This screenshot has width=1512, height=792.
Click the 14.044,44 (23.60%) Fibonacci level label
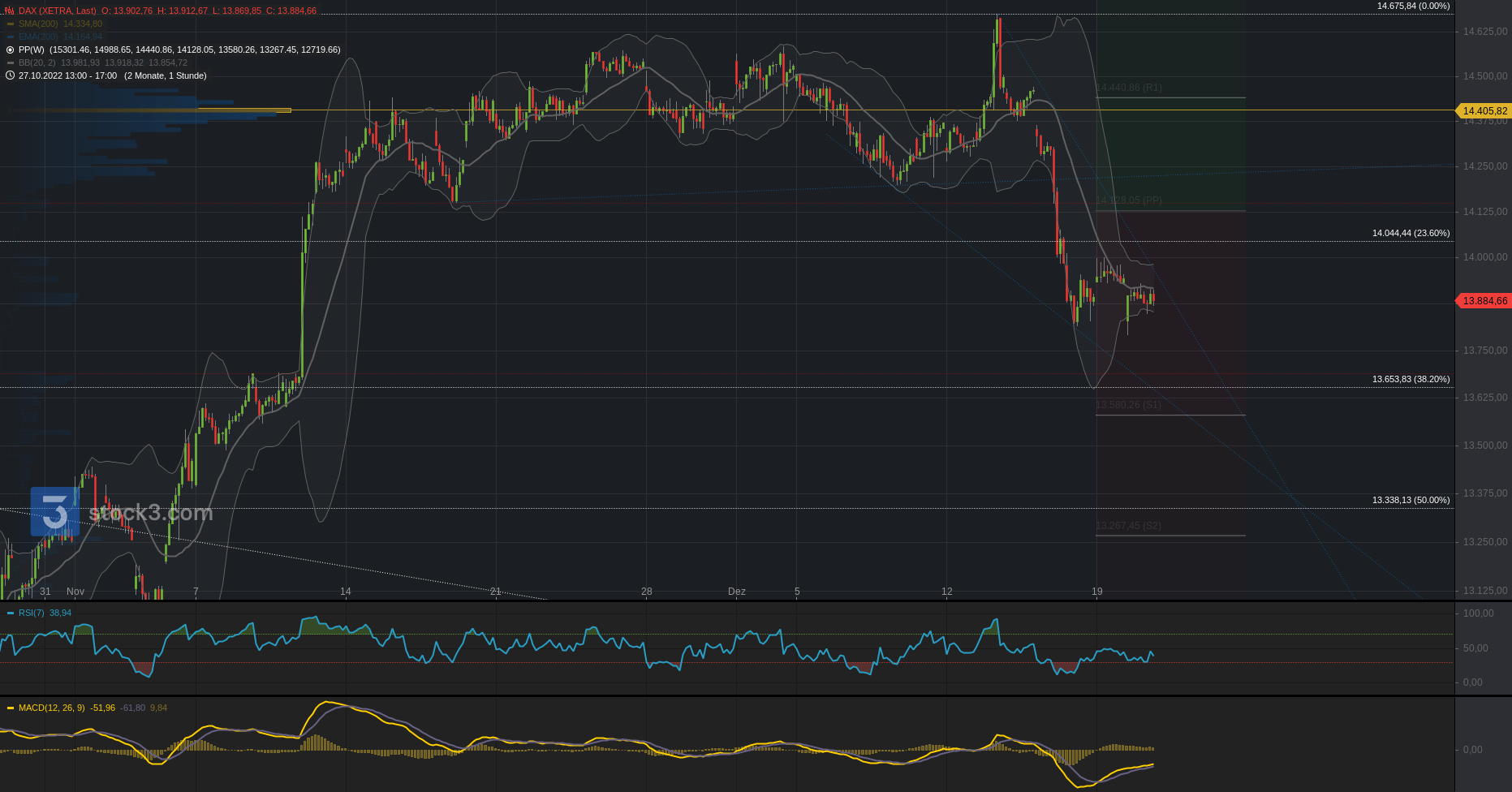pyautogui.click(x=1411, y=233)
